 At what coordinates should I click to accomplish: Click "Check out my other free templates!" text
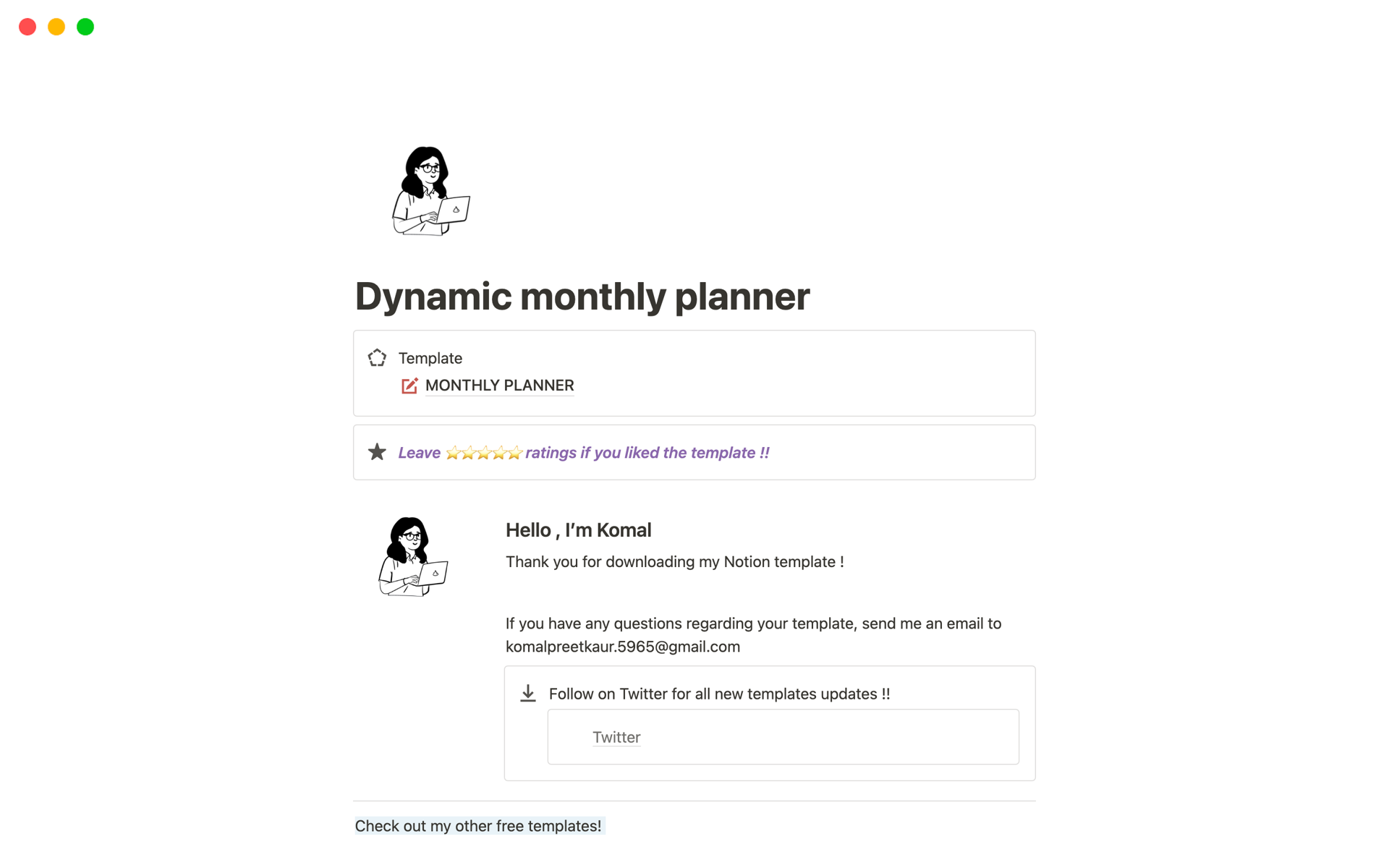click(478, 826)
